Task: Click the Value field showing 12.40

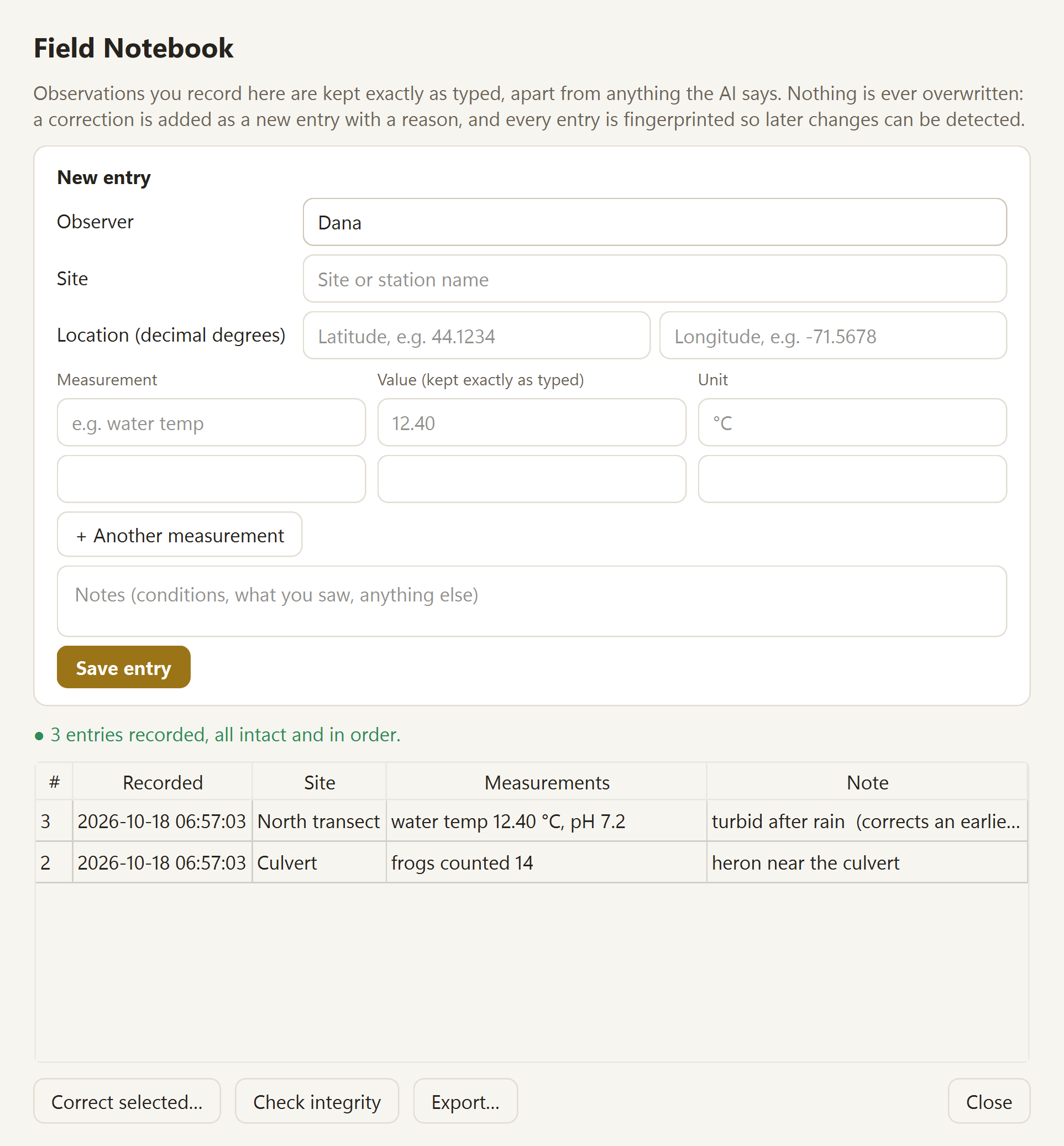Action: point(531,423)
